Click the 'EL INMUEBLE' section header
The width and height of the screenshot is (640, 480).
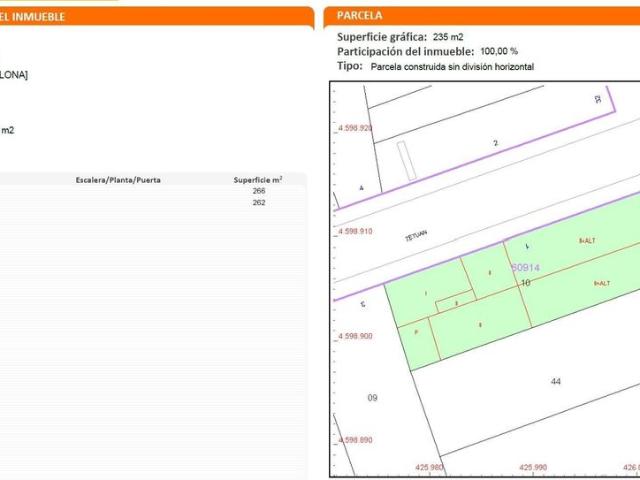click(32, 17)
